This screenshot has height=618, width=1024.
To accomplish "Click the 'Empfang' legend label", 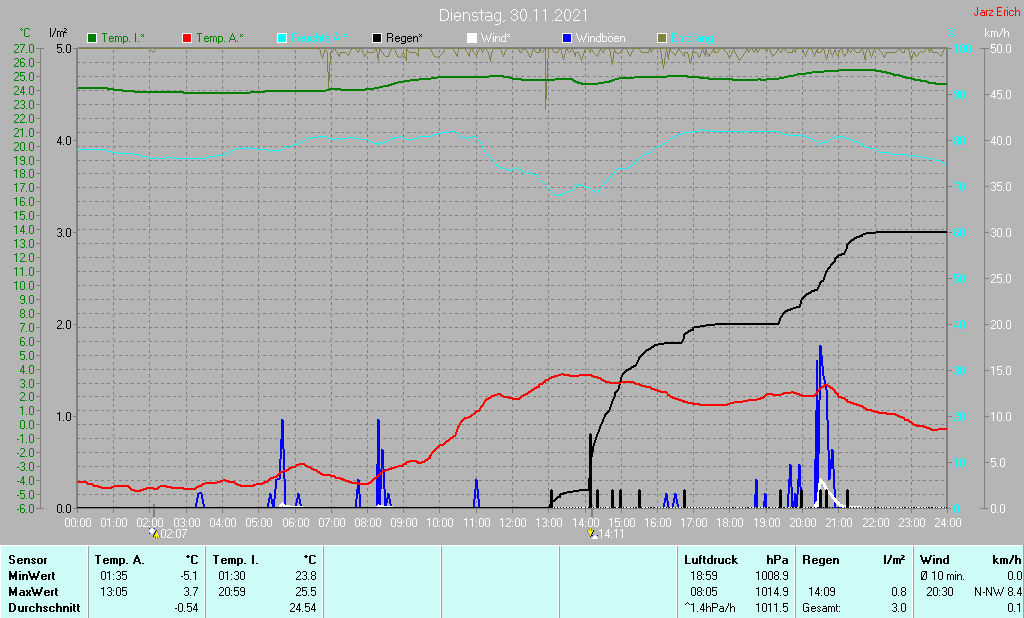I will pyautogui.click(x=692, y=39).
